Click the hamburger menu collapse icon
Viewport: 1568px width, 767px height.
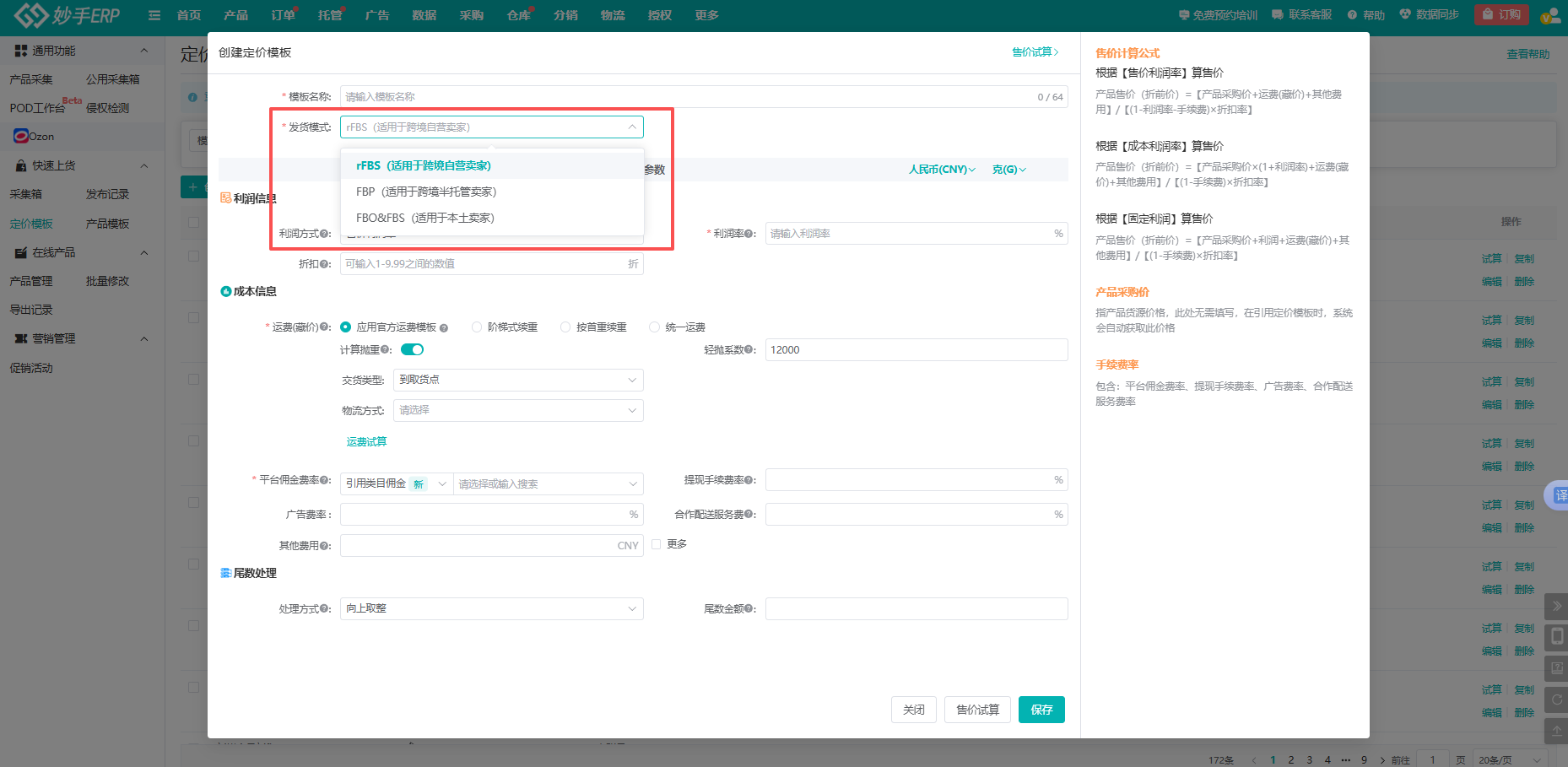(154, 15)
